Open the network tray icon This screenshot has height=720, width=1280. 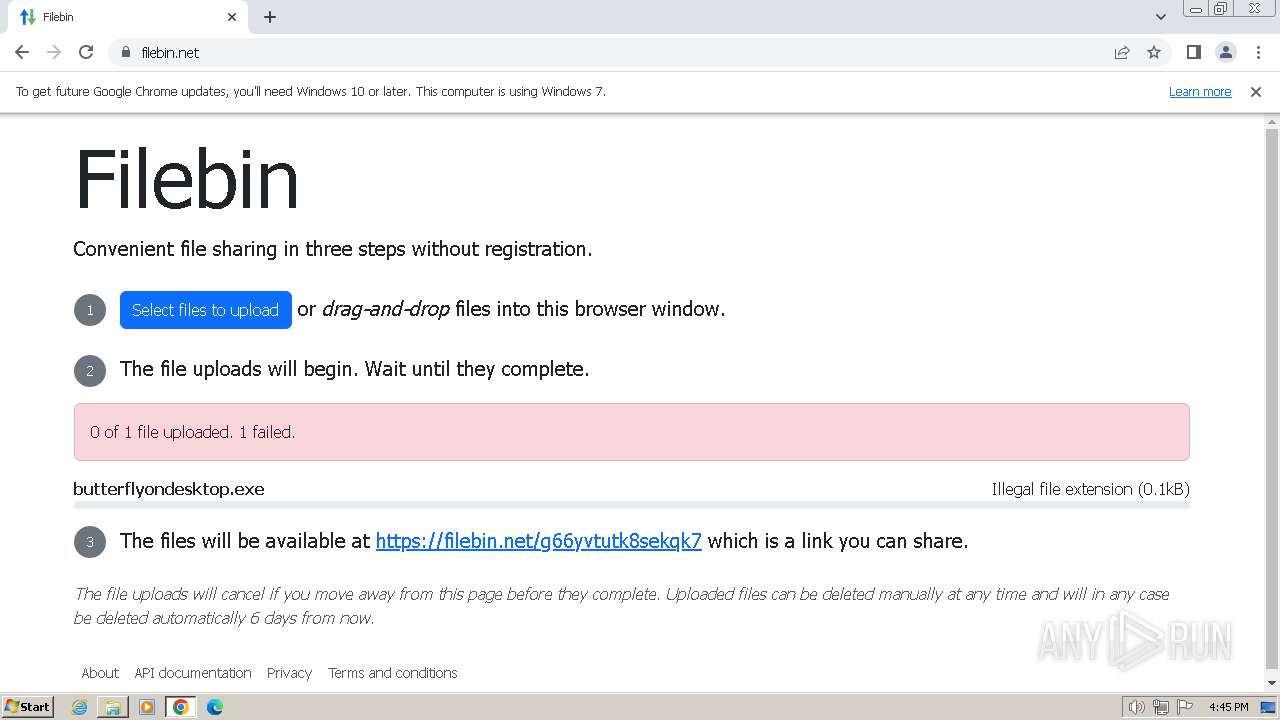pos(1161,707)
